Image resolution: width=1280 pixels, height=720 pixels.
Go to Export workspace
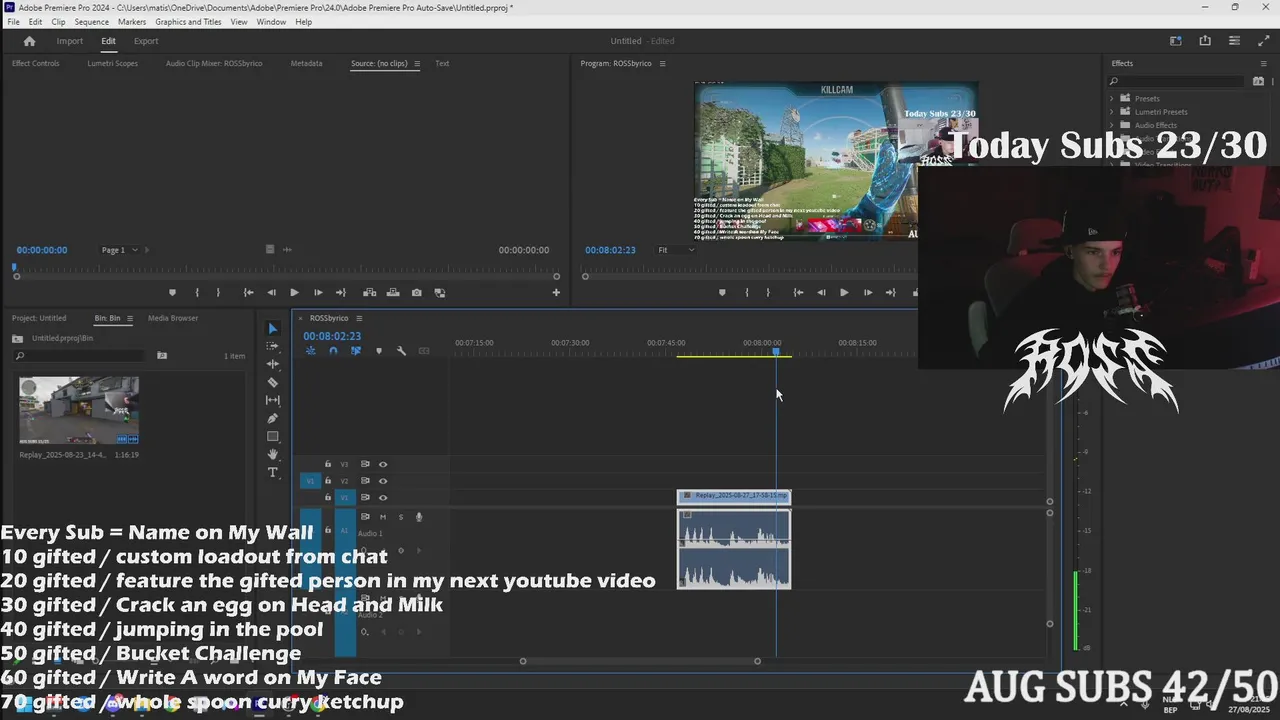pyautogui.click(x=146, y=41)
